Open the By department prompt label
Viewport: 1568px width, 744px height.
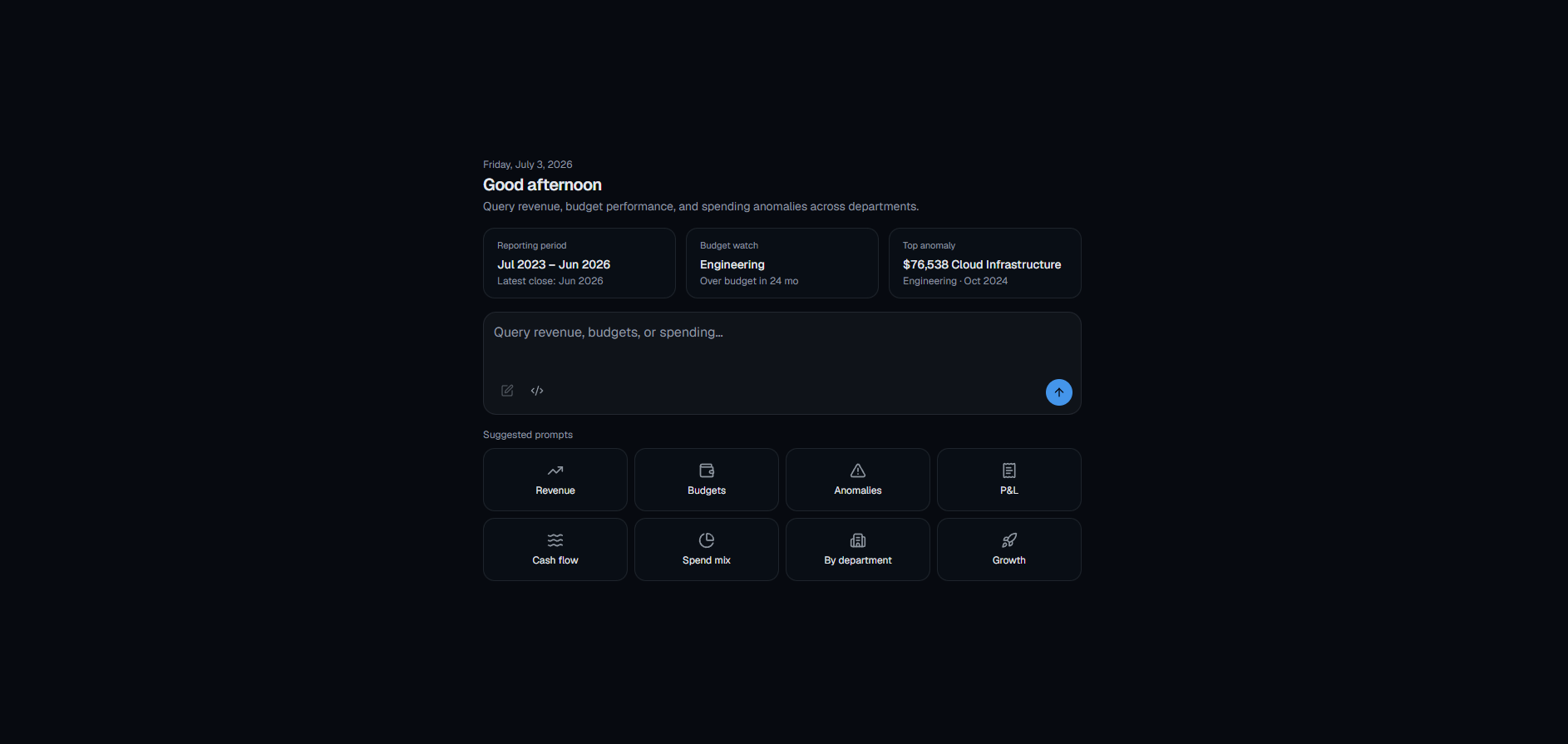click(858, 560)
